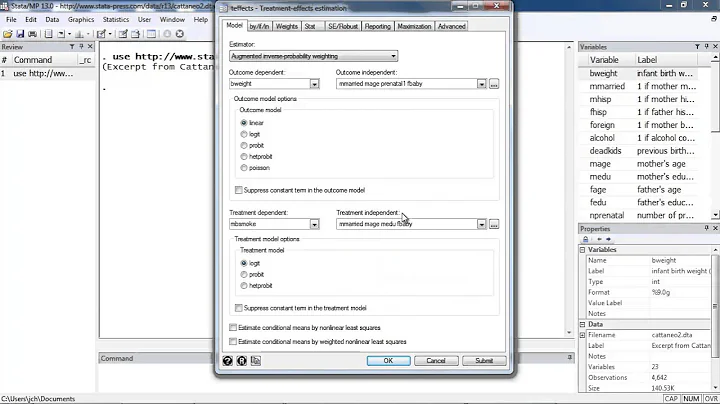
Task: Click the Properties panel lock icon
Action: pyautogui.click(x=585, y=239)
